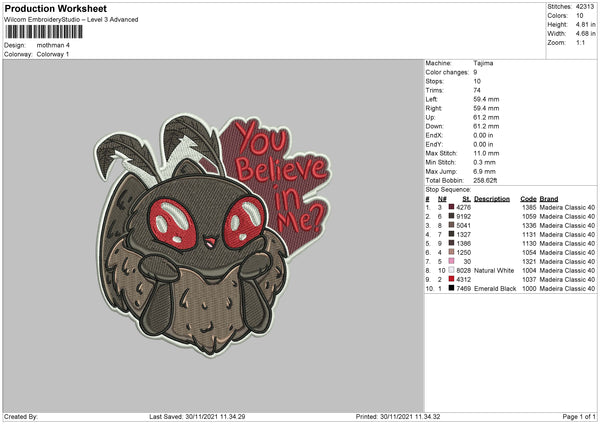The image size is (600, 424).
Task: Click the 'Last Saved' date 30/11/2021 11.34.29
Action: click(x=215, y=416)
